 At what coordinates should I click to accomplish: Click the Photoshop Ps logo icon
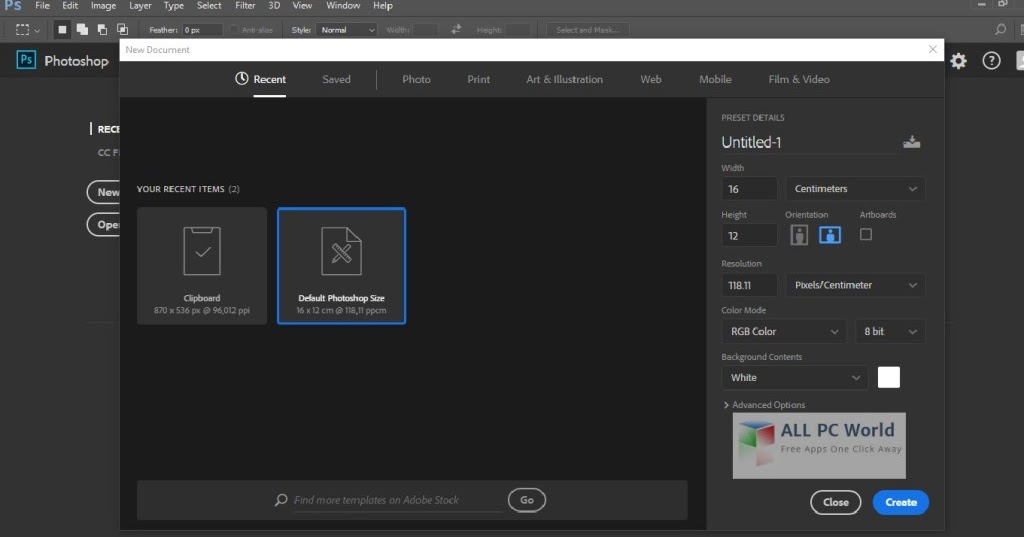(x=25, y=60)
